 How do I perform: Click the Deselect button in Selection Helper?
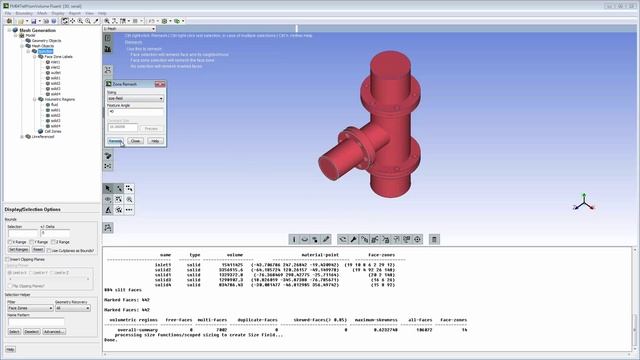(31, 332)
